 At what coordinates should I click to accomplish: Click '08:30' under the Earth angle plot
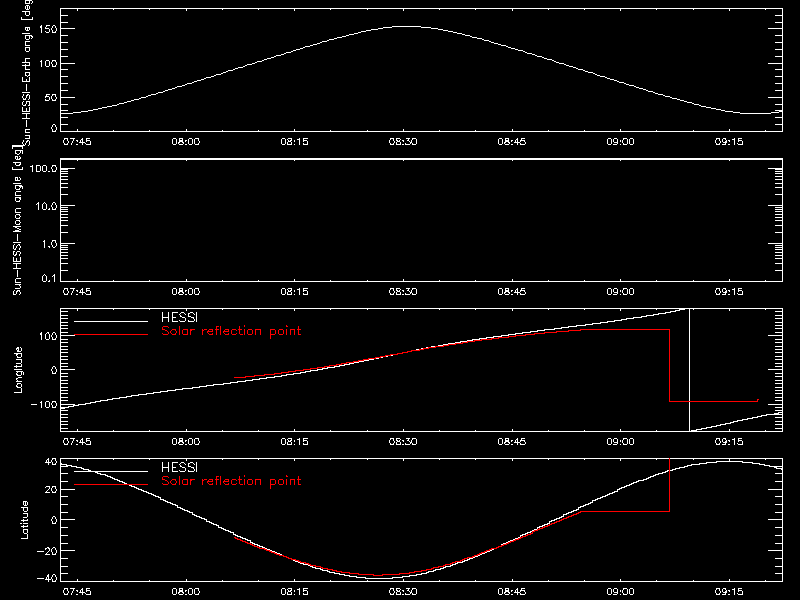click(x=403, y=142)
